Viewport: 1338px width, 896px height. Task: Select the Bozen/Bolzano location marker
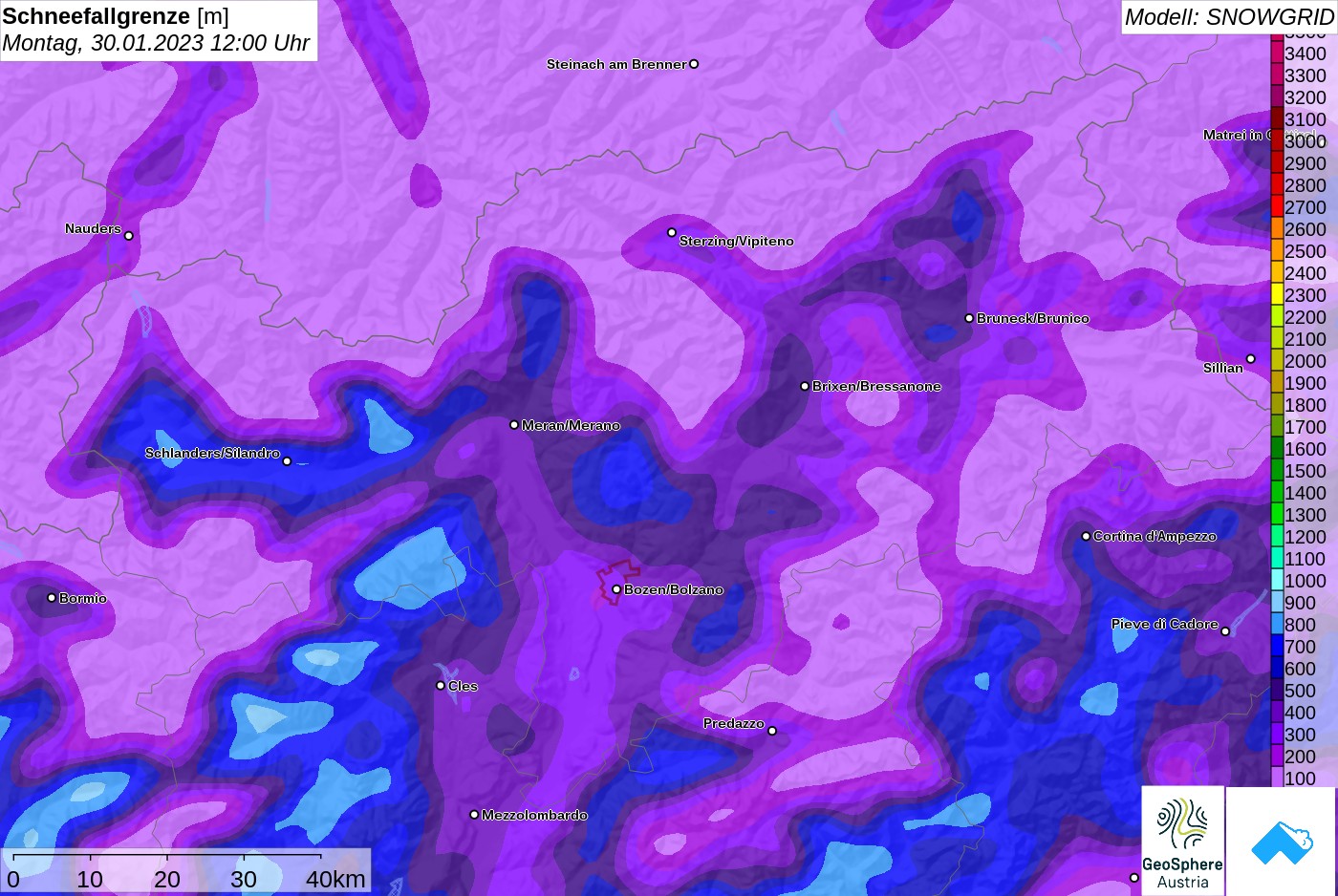tap(617, 589)
